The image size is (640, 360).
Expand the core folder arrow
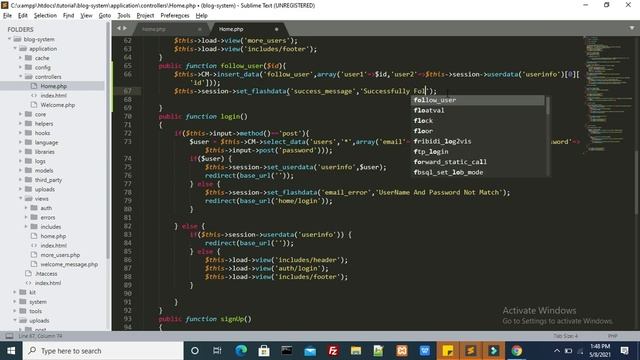tap(20, 114)
